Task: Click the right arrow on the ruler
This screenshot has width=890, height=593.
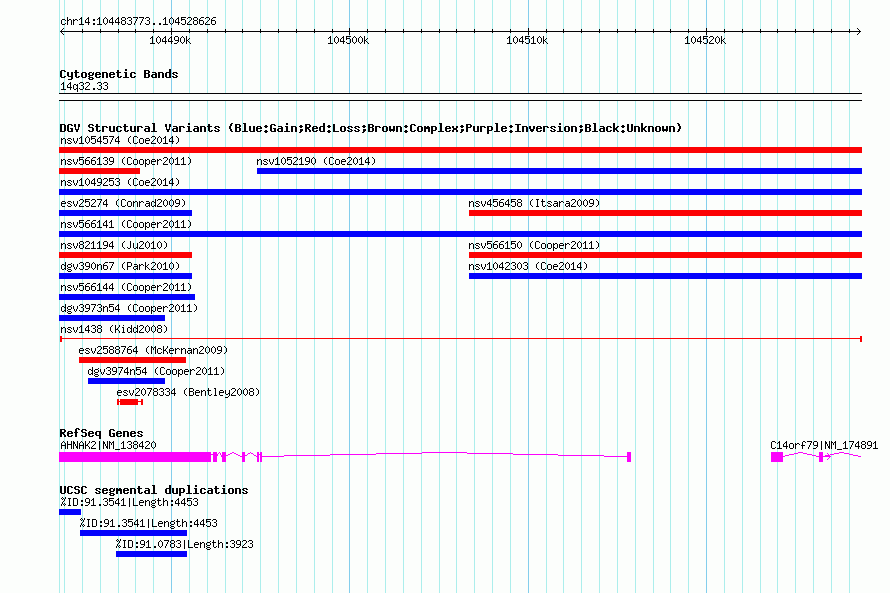Action: 858,31
